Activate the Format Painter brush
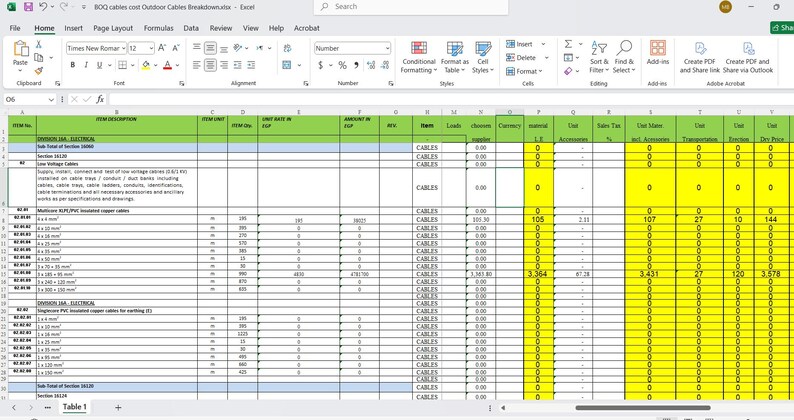This screenshot has width=794, height=420. [38, 70]
